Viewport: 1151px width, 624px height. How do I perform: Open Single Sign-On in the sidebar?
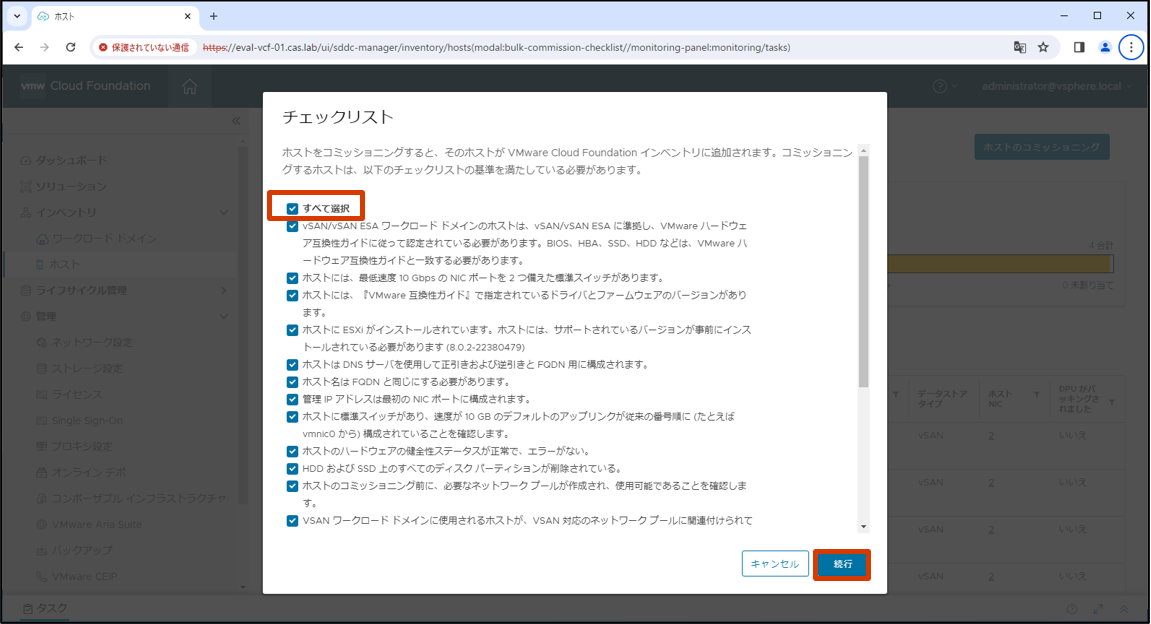click(x=87, y=421)
